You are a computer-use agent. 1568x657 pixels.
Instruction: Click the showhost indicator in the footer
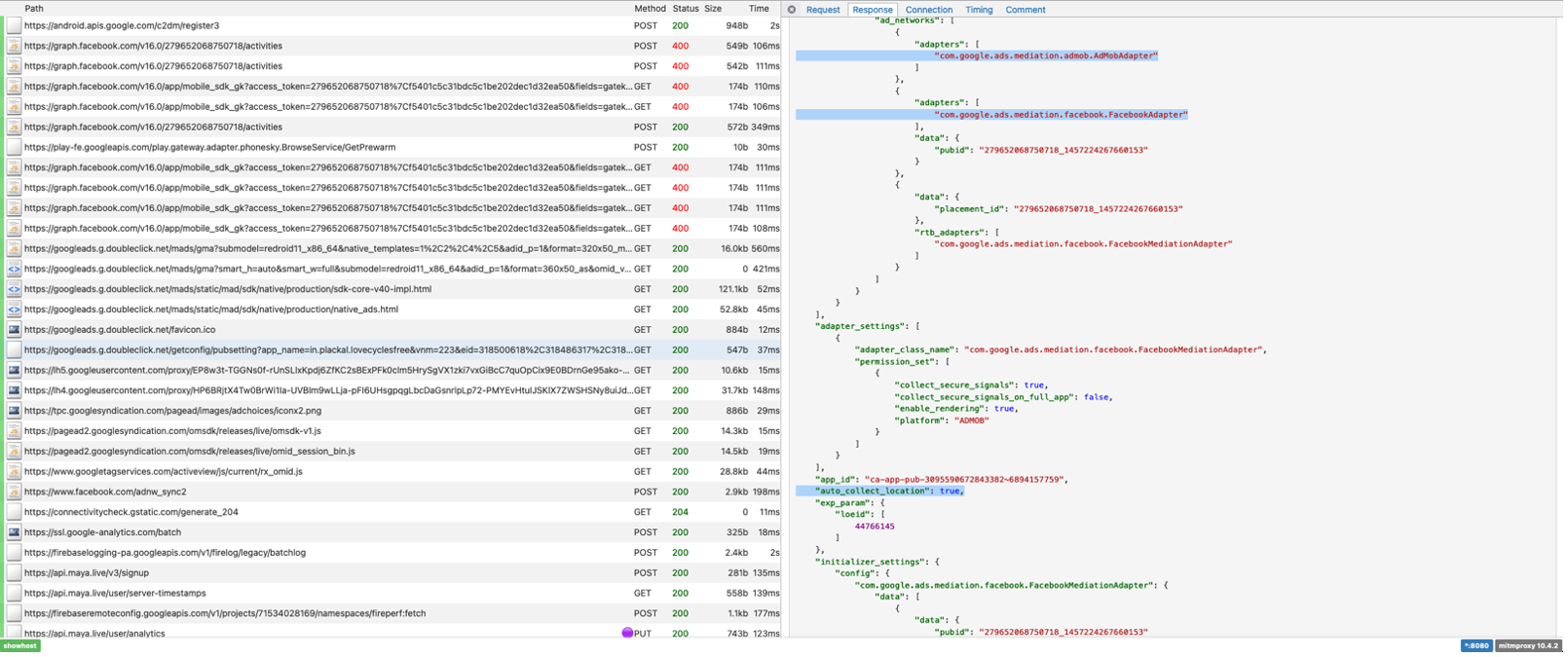click(x=19, y=646)
